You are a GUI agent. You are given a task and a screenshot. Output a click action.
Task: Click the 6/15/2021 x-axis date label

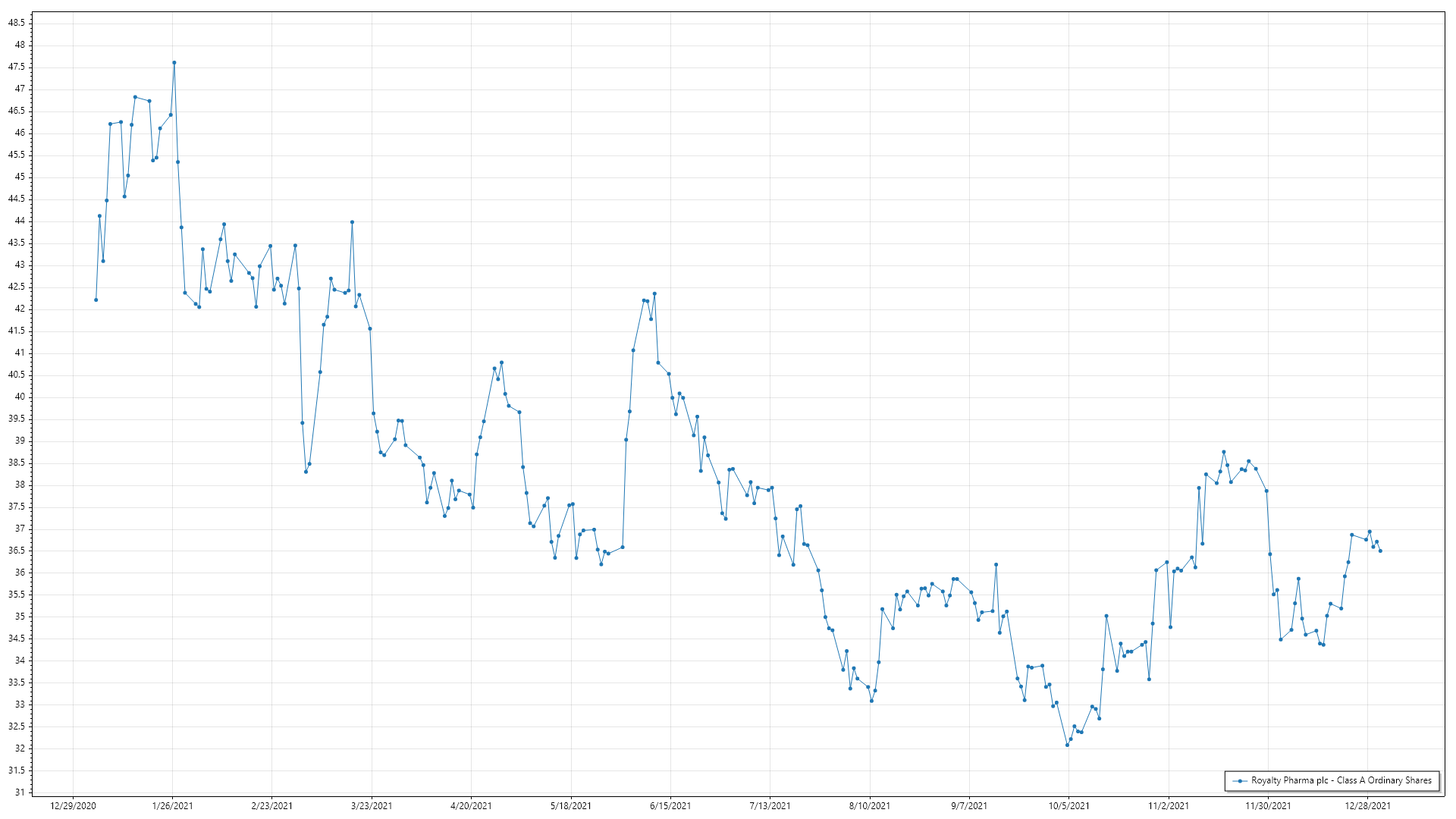(670, 805)
